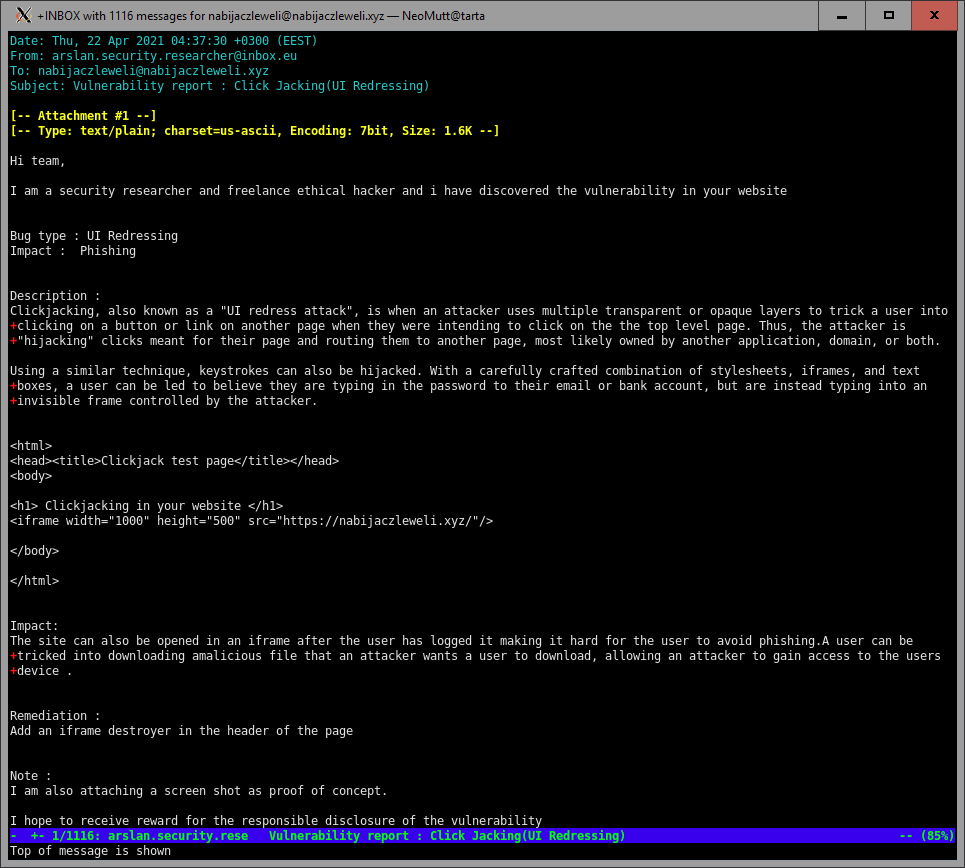Click the Date header line
The height and width of the screenshot is (868, 965).
(163, 41)
